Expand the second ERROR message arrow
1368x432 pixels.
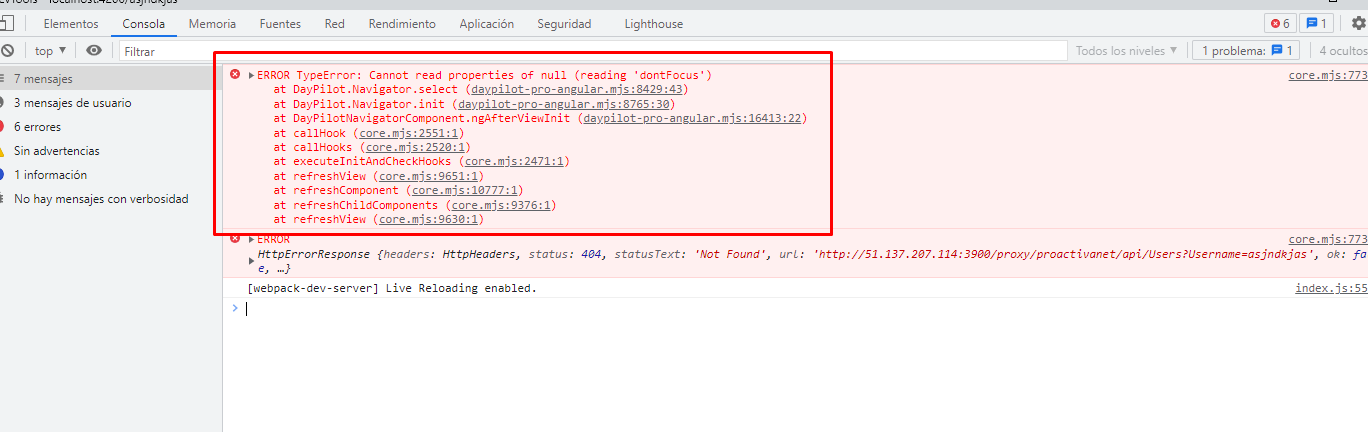click(252, 240)
